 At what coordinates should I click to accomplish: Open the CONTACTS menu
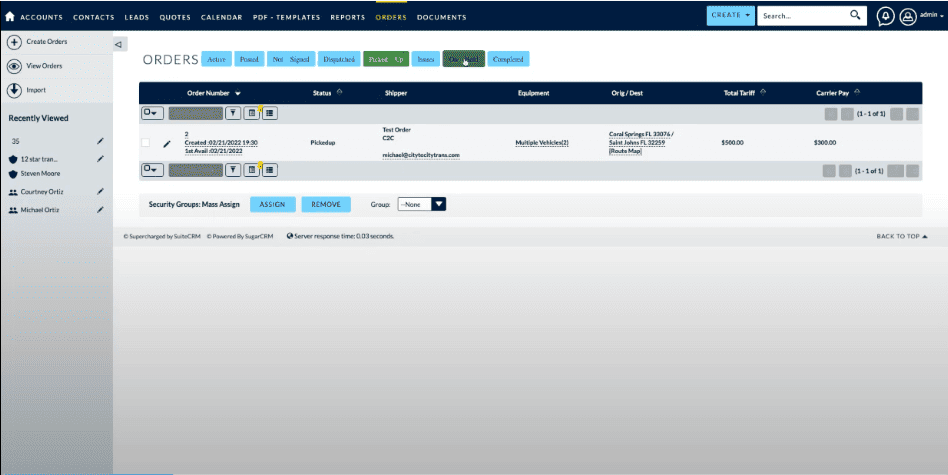coord(94,18)
